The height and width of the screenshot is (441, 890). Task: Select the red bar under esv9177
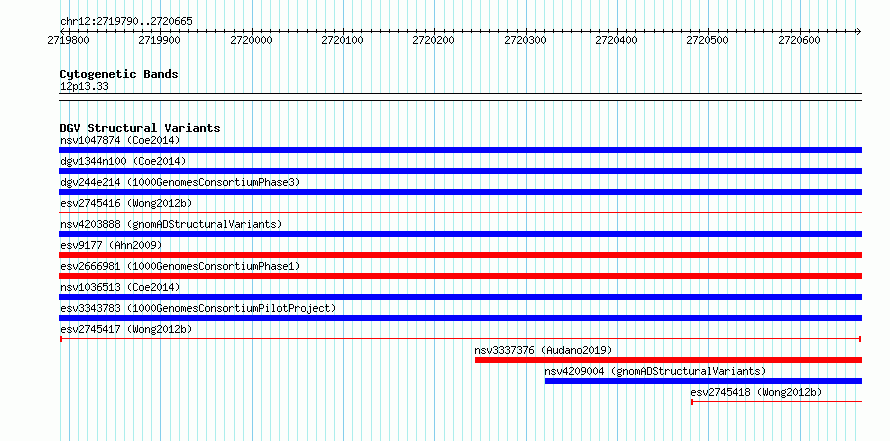[460, 255]
